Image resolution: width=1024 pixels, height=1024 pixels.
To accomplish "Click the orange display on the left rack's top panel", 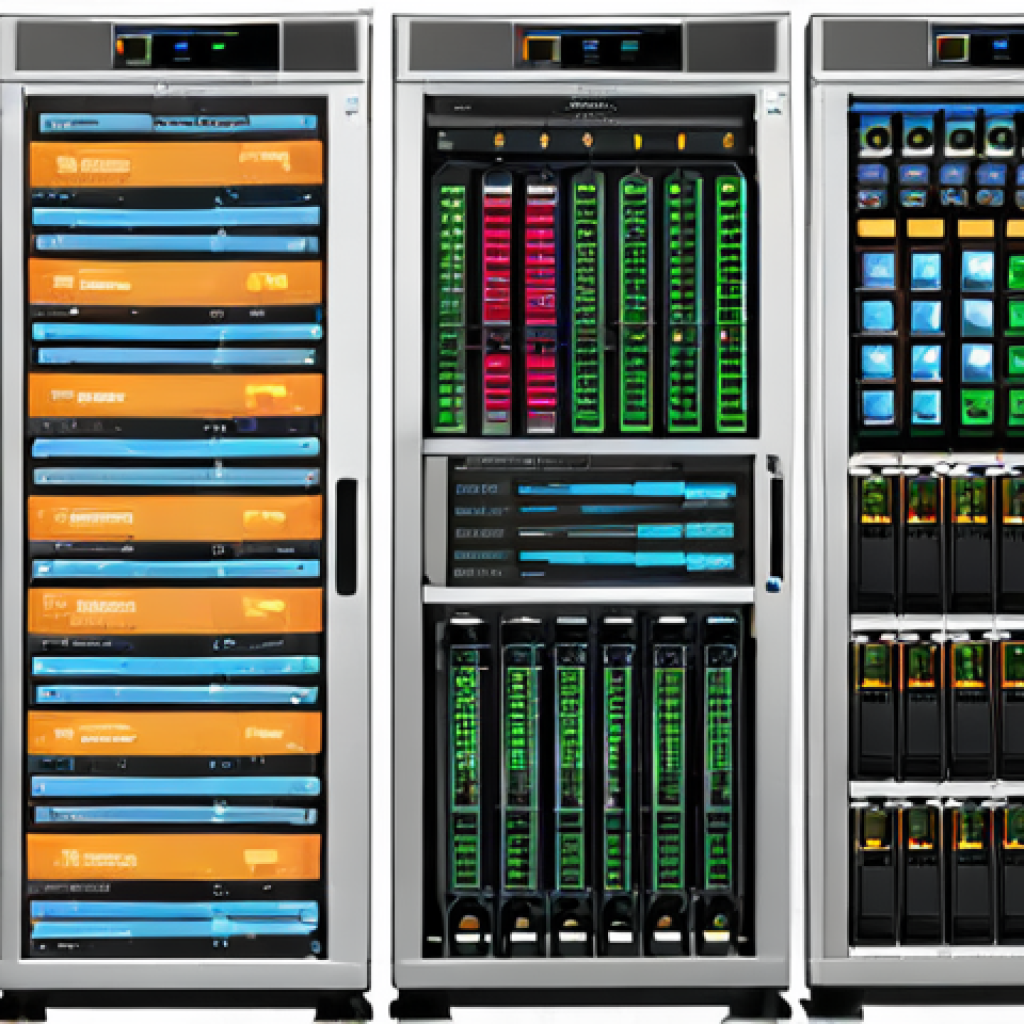I will tap(134, 48).
